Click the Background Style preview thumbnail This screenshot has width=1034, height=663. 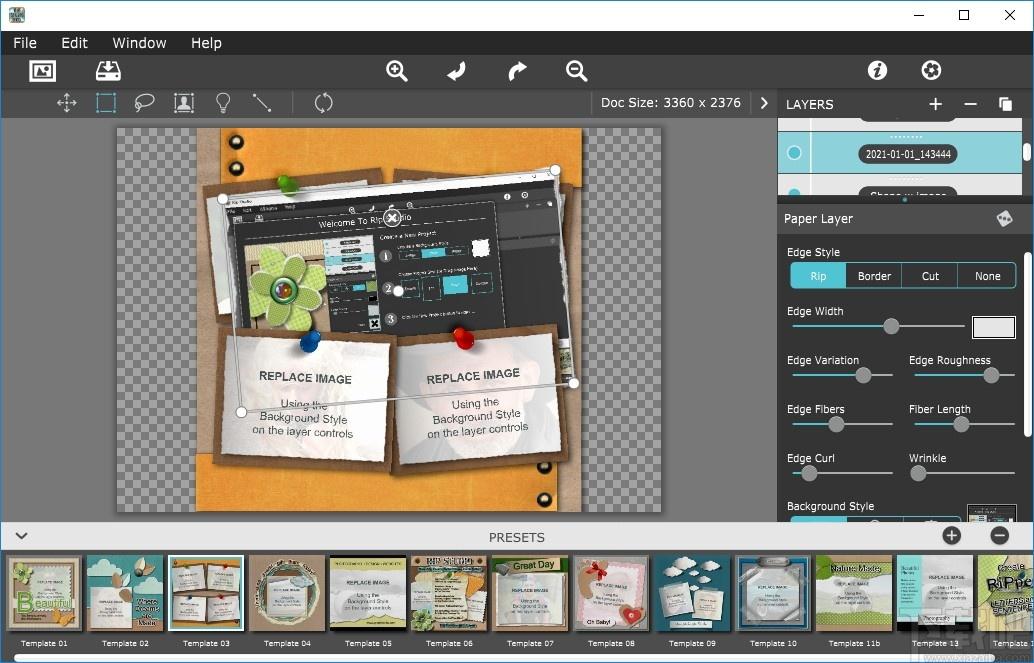(x=992, y=513)
